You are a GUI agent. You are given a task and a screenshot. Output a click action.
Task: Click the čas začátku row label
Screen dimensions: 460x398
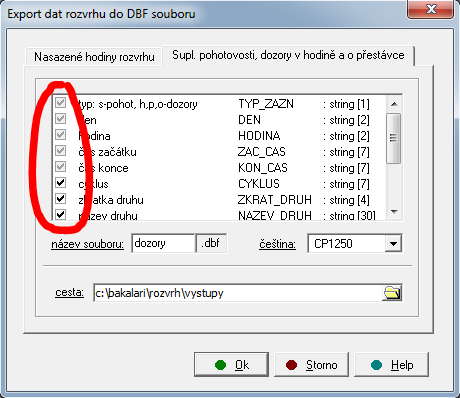pyautogui.click(x=107, y=152)
